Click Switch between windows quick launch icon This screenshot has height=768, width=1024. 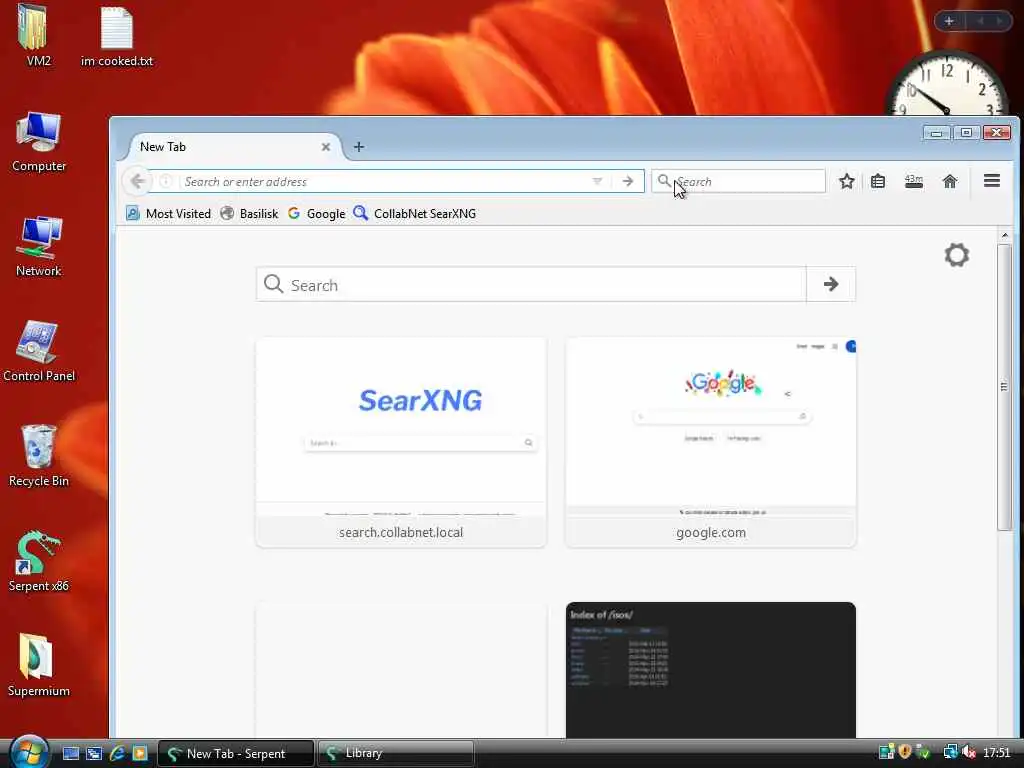[93, 753]
